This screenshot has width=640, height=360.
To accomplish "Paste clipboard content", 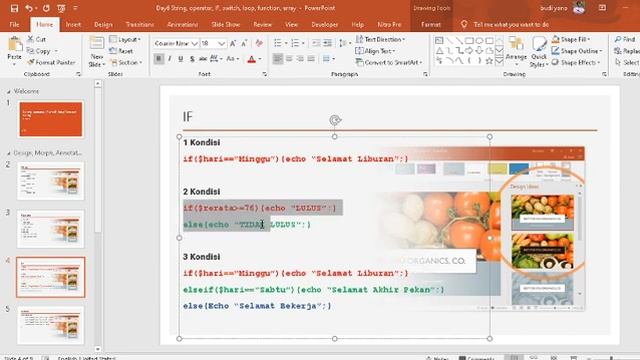I will (x=15, y=51).
